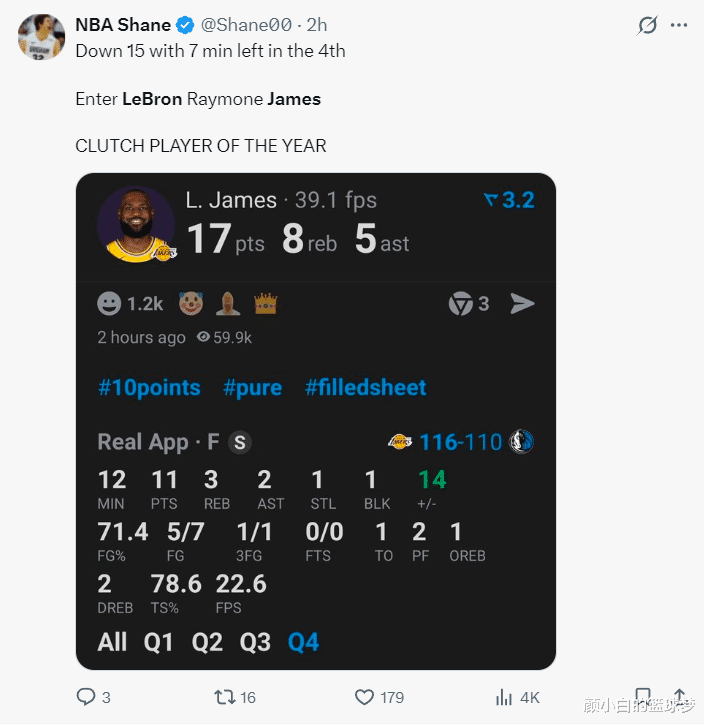Open the #filledsheet hashtag link
The height and width of the screenshot is (724, 704).
[365, 388]
